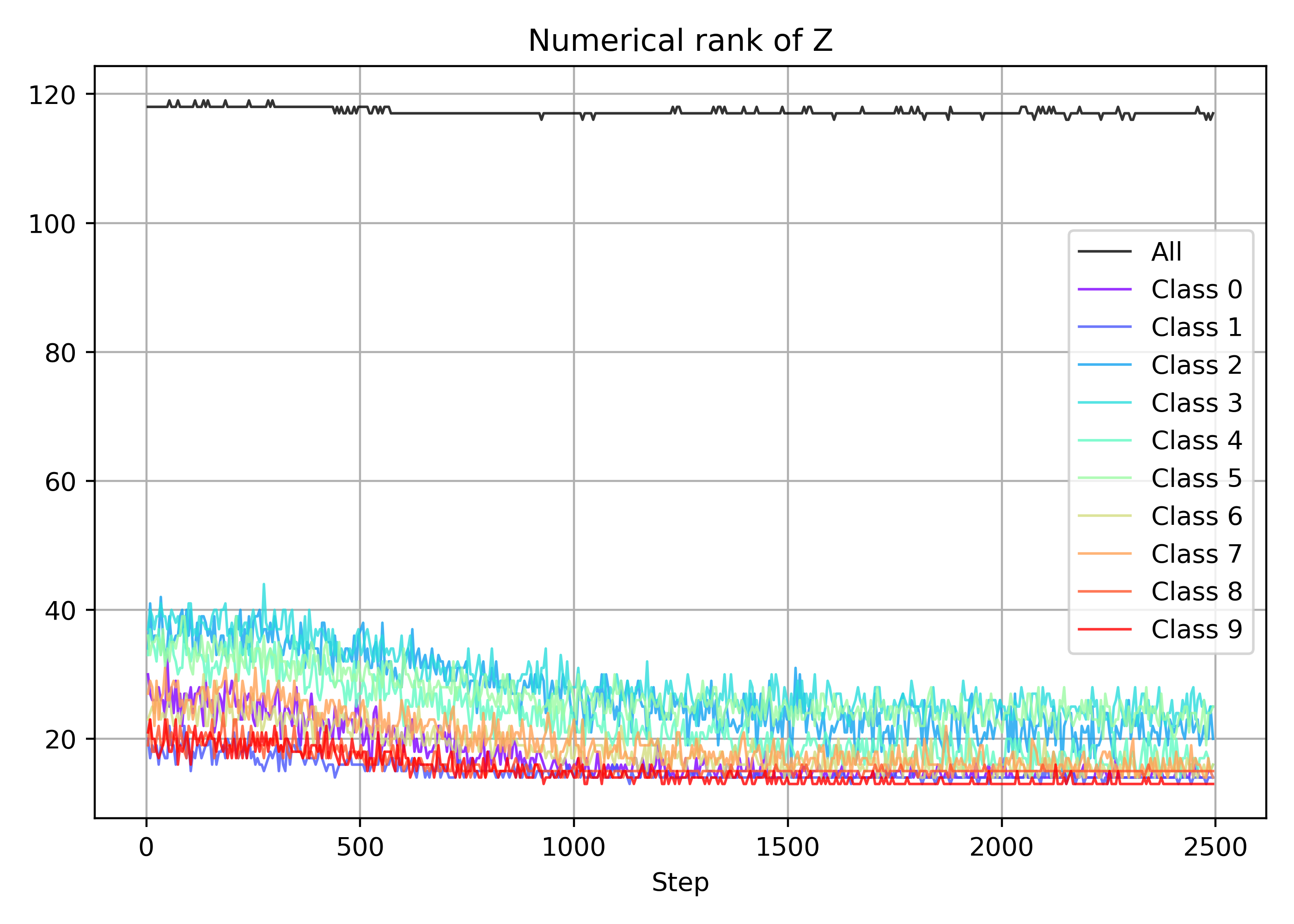The width and height of the screenshot is (1294, 924).
Task: Click the x-axis tick label '2000'
Action: pyautogui.click(x=1001, y=848)
